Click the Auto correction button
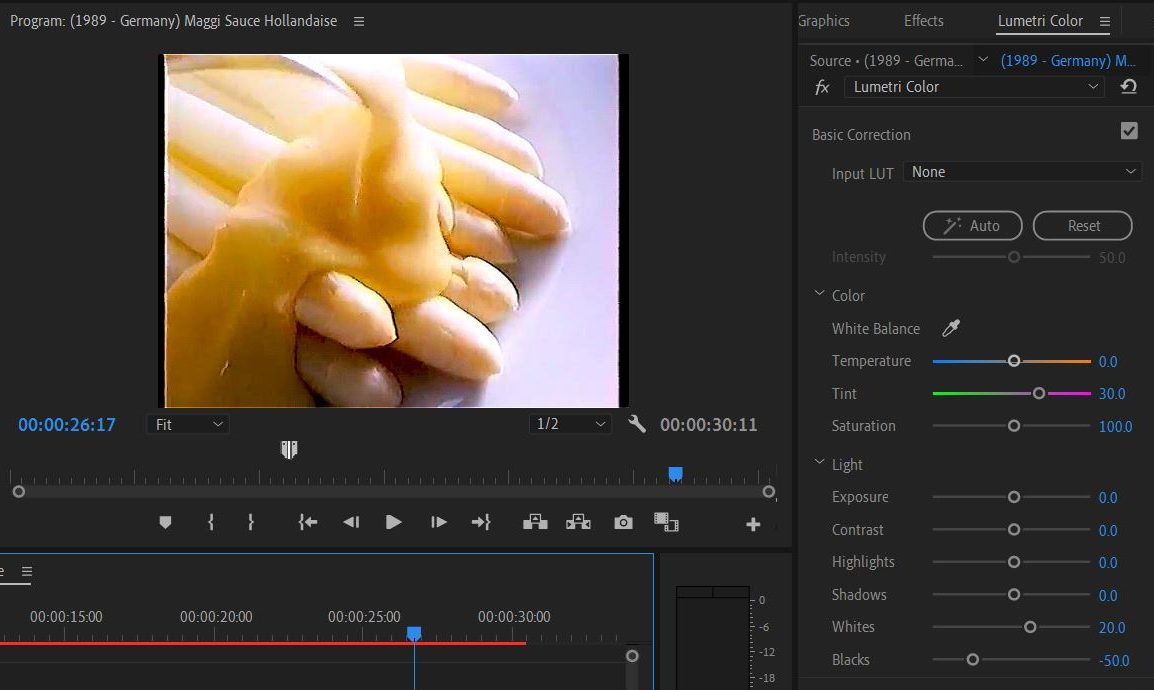 (973, 226)
